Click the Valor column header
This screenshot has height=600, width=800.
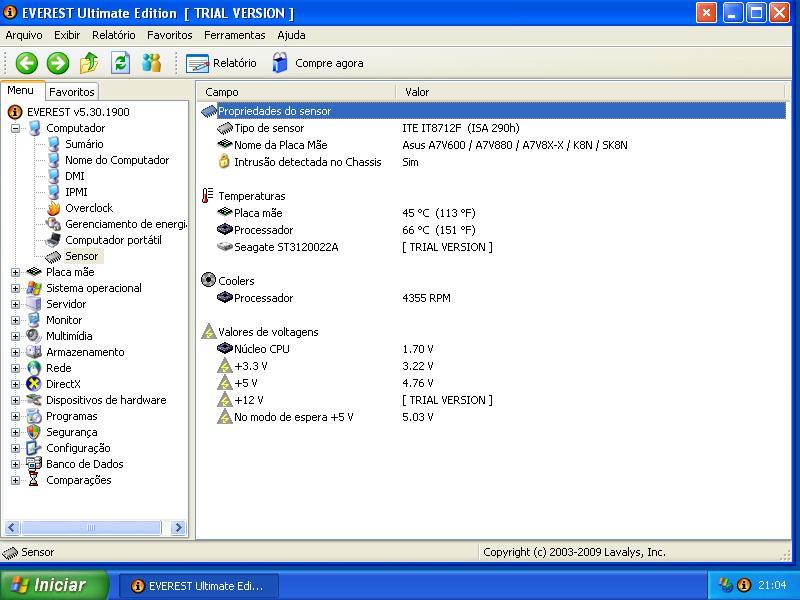pos(590,92)
